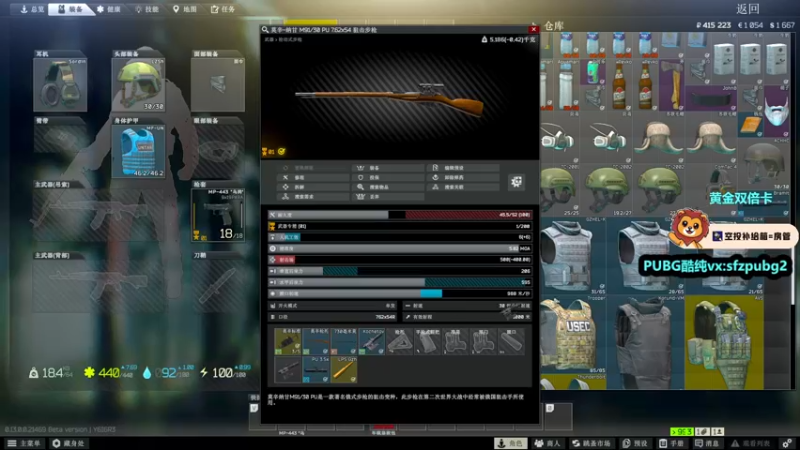
Task: Switch to the 任务 tasks tab
Action: [x=223, y=9]
